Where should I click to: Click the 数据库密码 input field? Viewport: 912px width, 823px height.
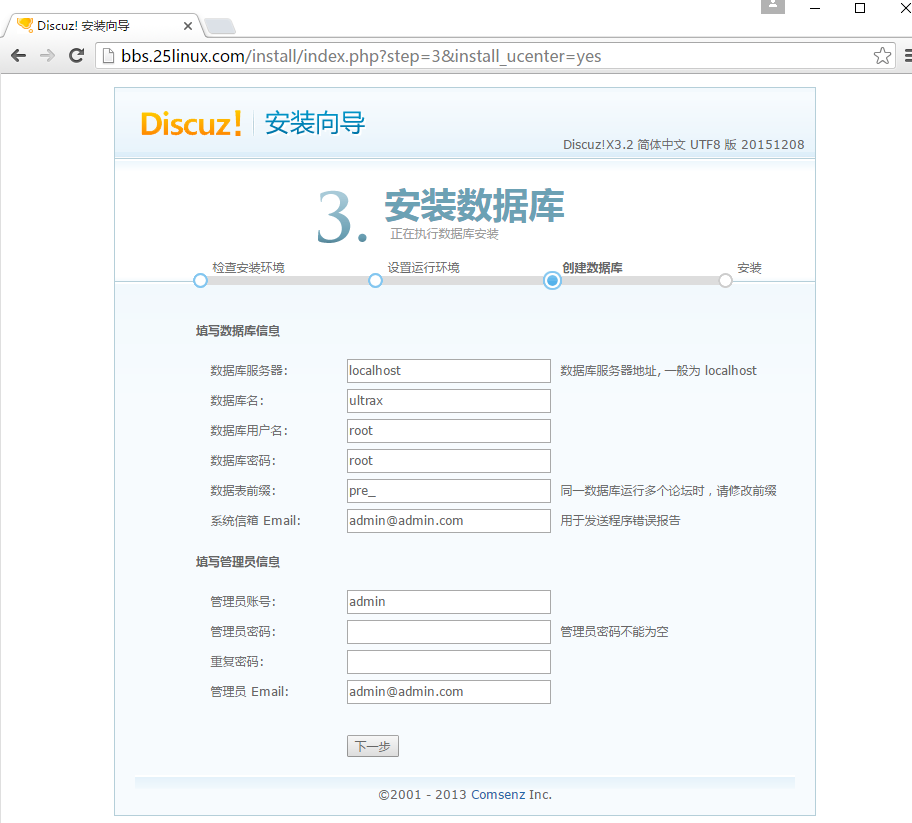pos(448,461)
